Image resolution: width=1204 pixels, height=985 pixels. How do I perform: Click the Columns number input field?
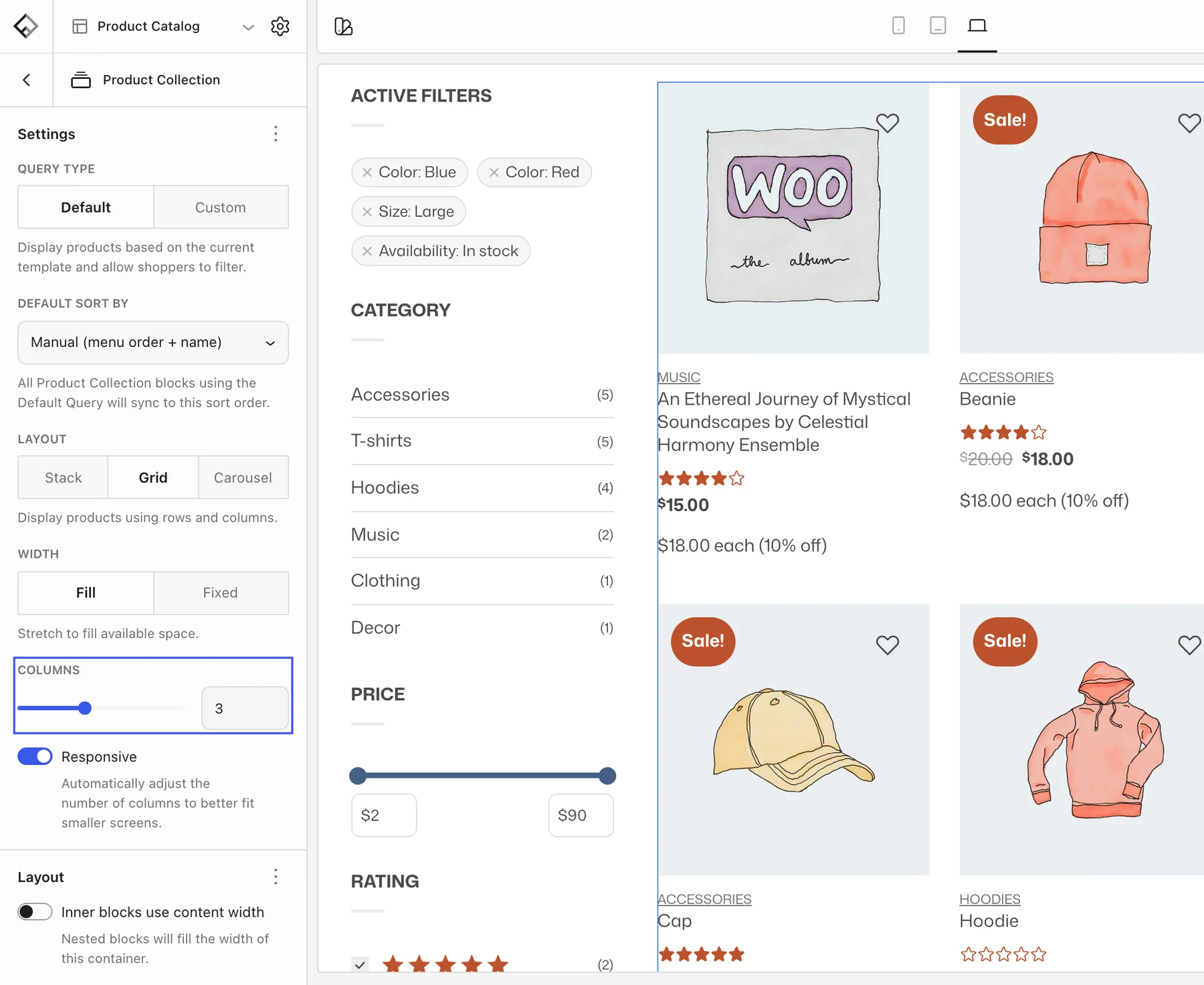click(x=245, y=708)
